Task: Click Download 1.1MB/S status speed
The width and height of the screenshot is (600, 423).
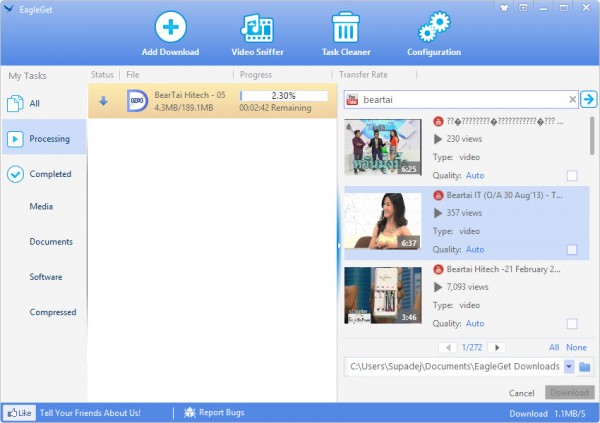Action: (547, 413)
